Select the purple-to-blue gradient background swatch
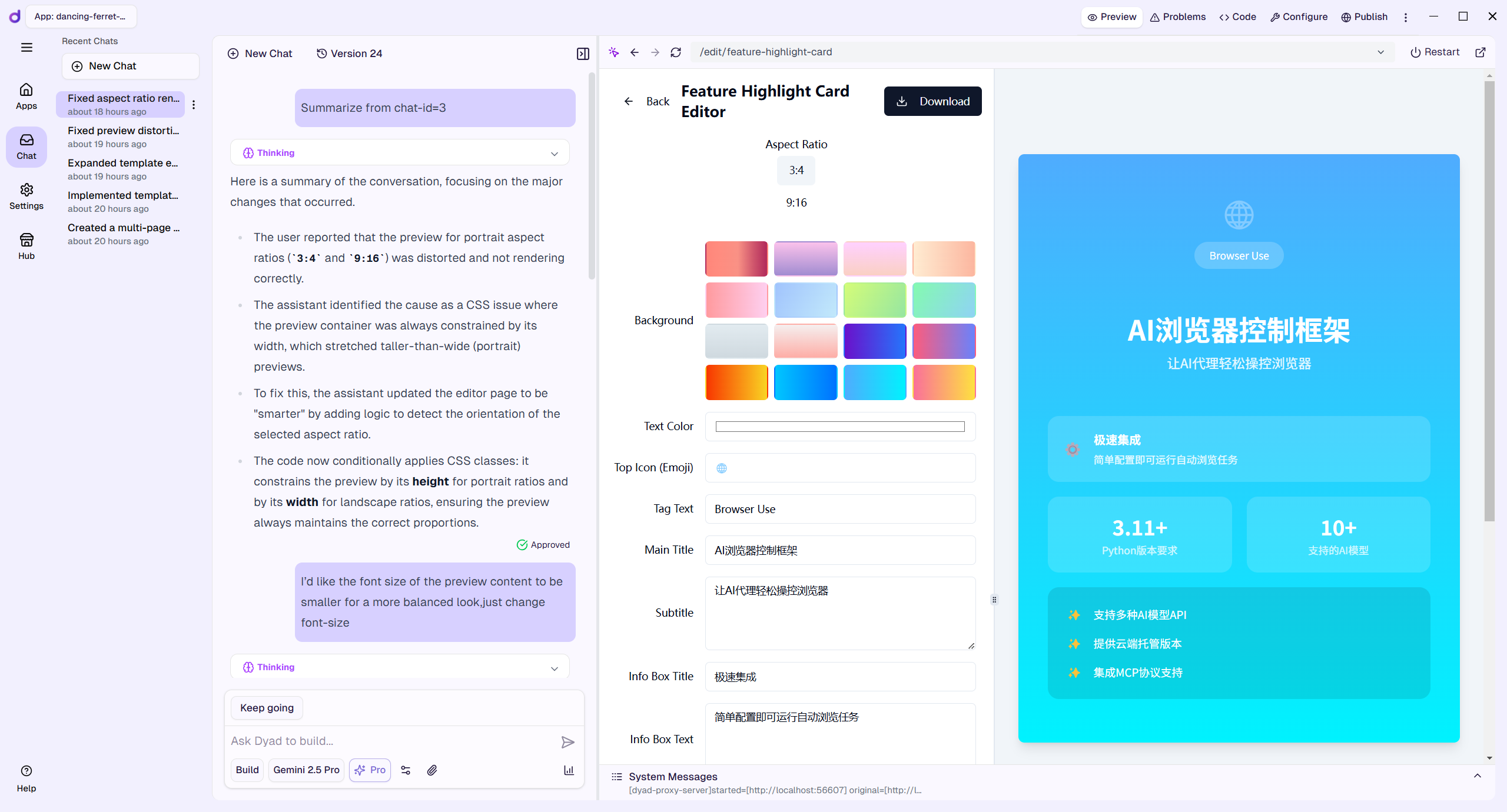The image size is (1507, 812). 874,341
